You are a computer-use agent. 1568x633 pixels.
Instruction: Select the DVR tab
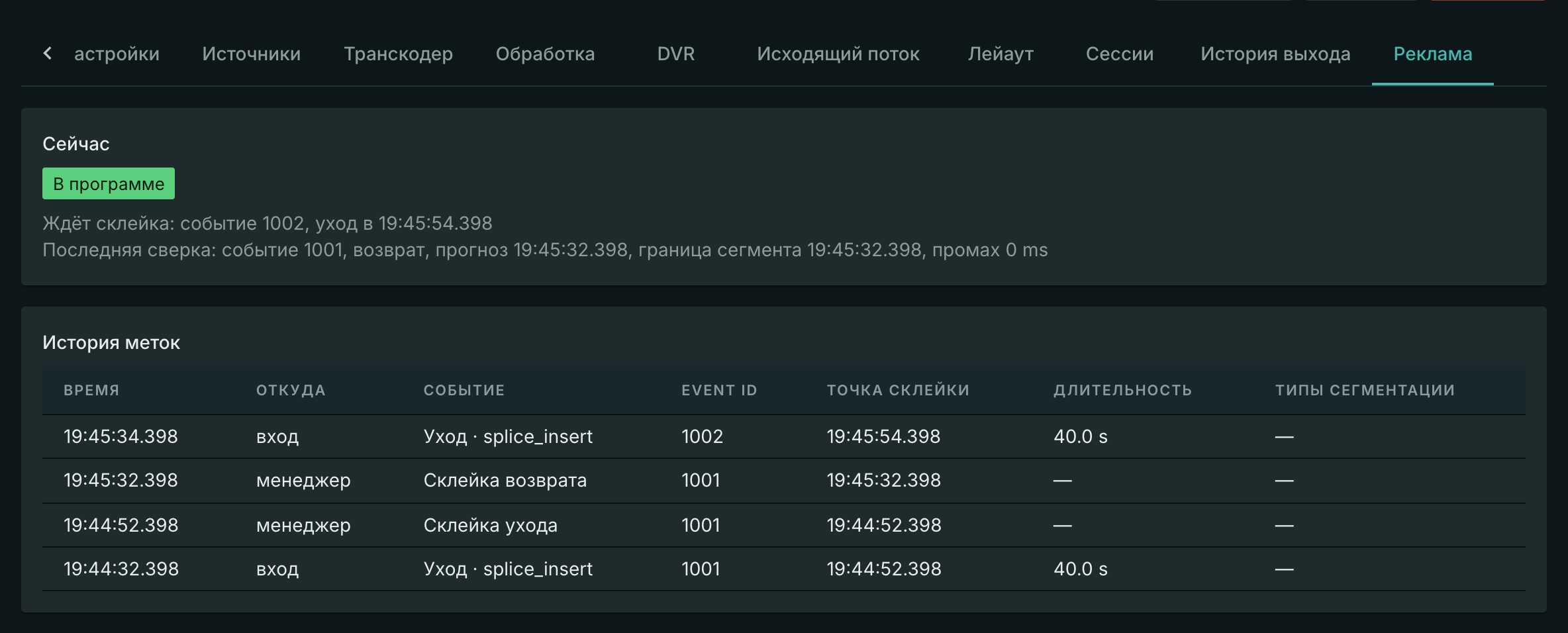(x=676, y=54)
